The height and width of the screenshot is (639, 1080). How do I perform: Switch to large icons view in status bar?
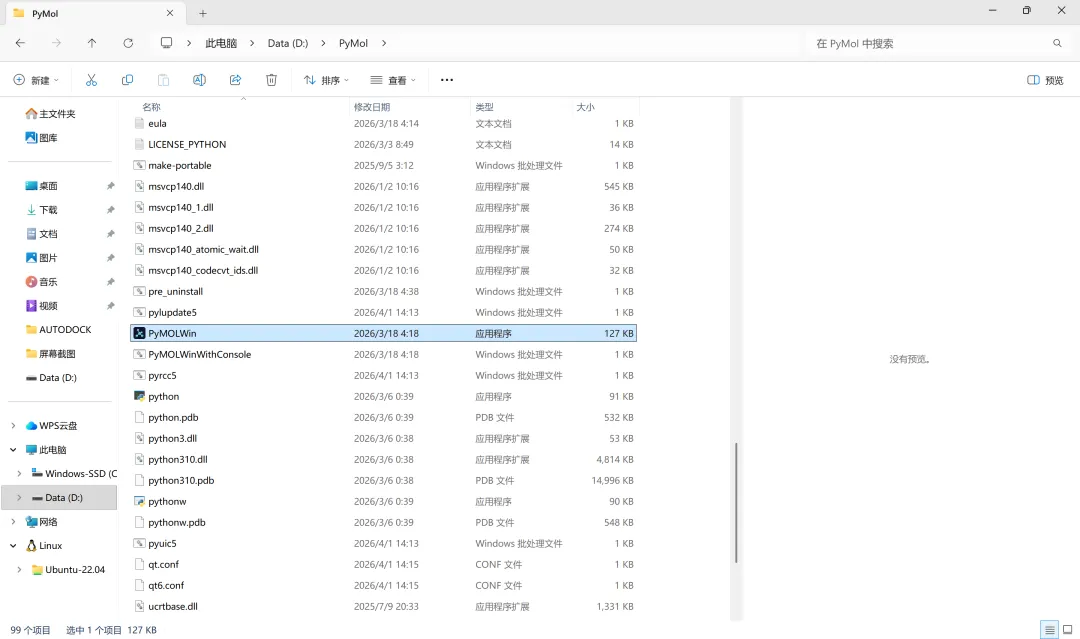pyautogui.click(x=1068, y=629)
